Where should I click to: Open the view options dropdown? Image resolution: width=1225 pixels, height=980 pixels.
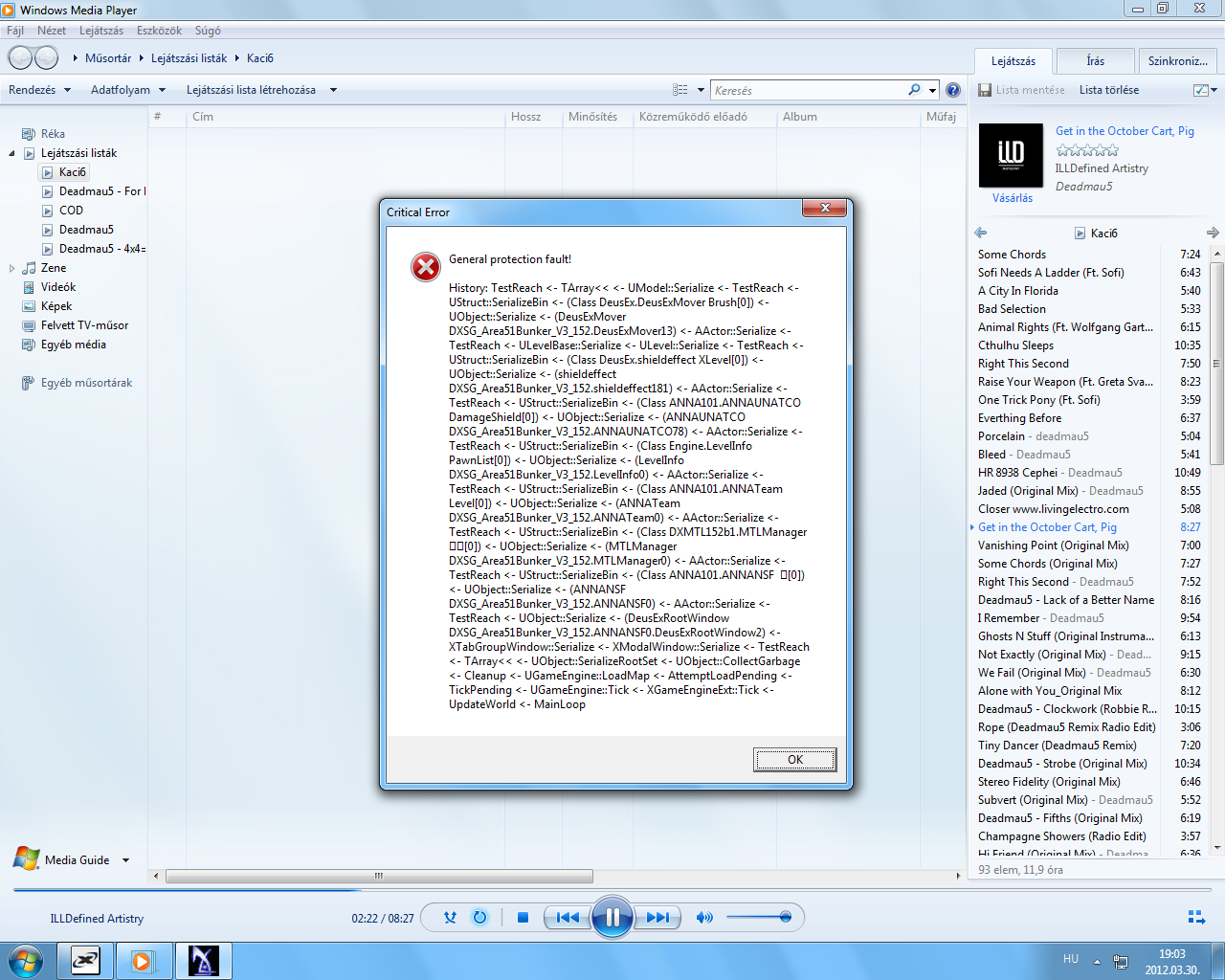(701, 90)
